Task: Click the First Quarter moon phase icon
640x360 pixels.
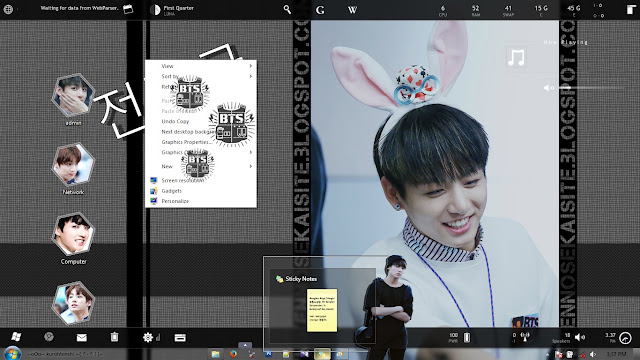Action: pyautogui.click(x=155, y=10)
